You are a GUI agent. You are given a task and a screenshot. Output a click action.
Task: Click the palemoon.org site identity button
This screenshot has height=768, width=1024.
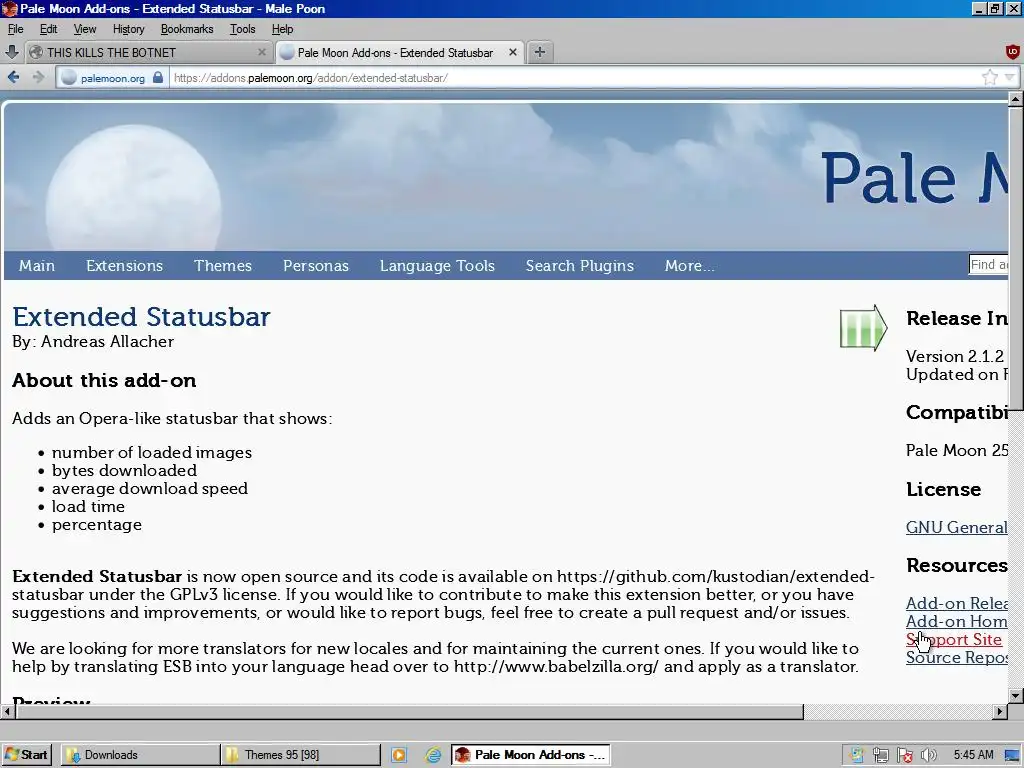point(112,78)
